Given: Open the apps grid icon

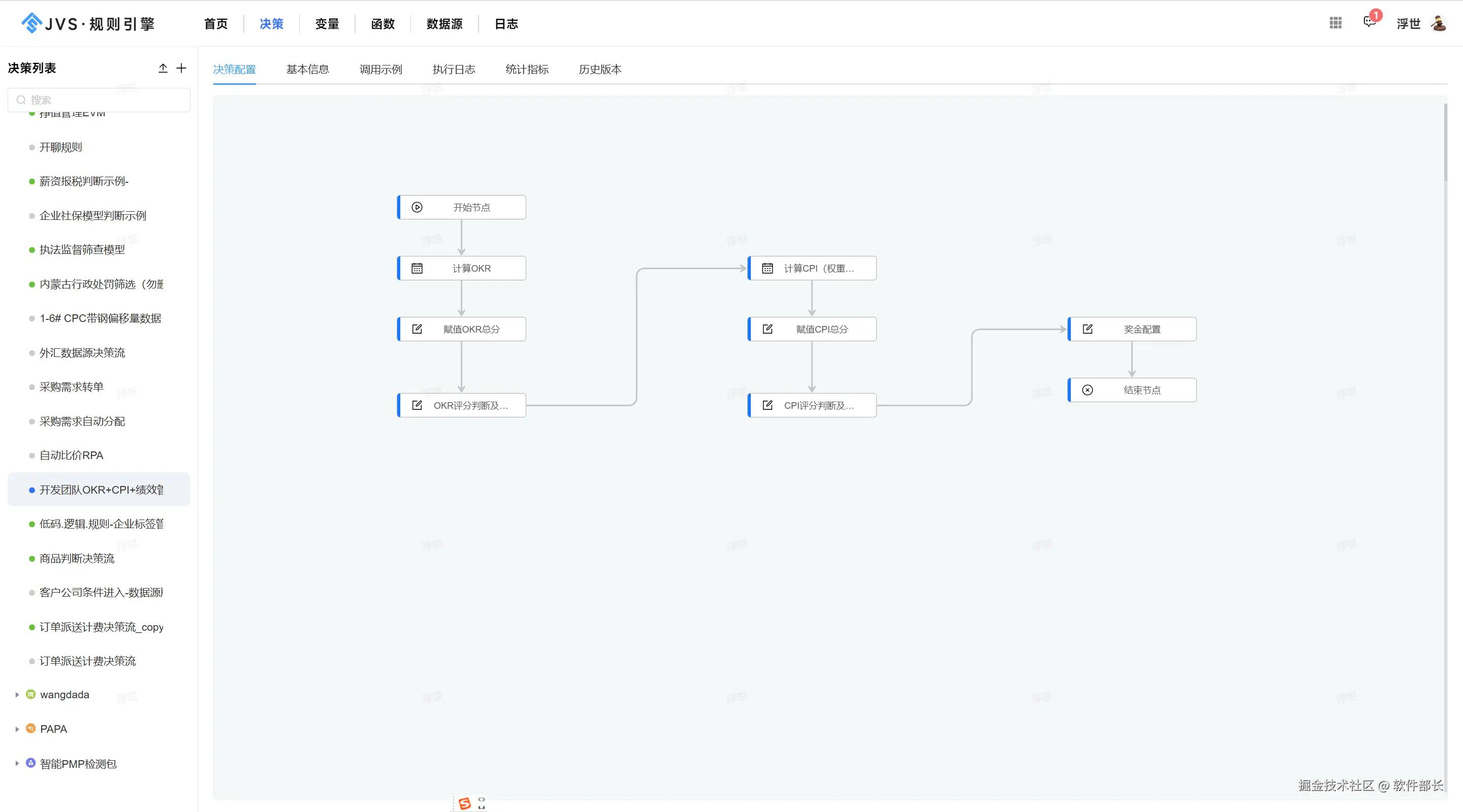Looking at the screenshot, I should (x=1335, y=23).
